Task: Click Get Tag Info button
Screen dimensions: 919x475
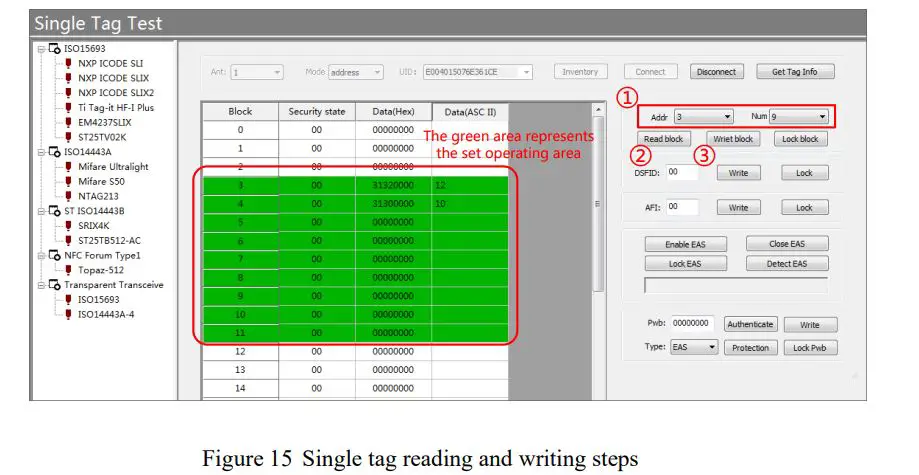Action: [x=795, y=72]
